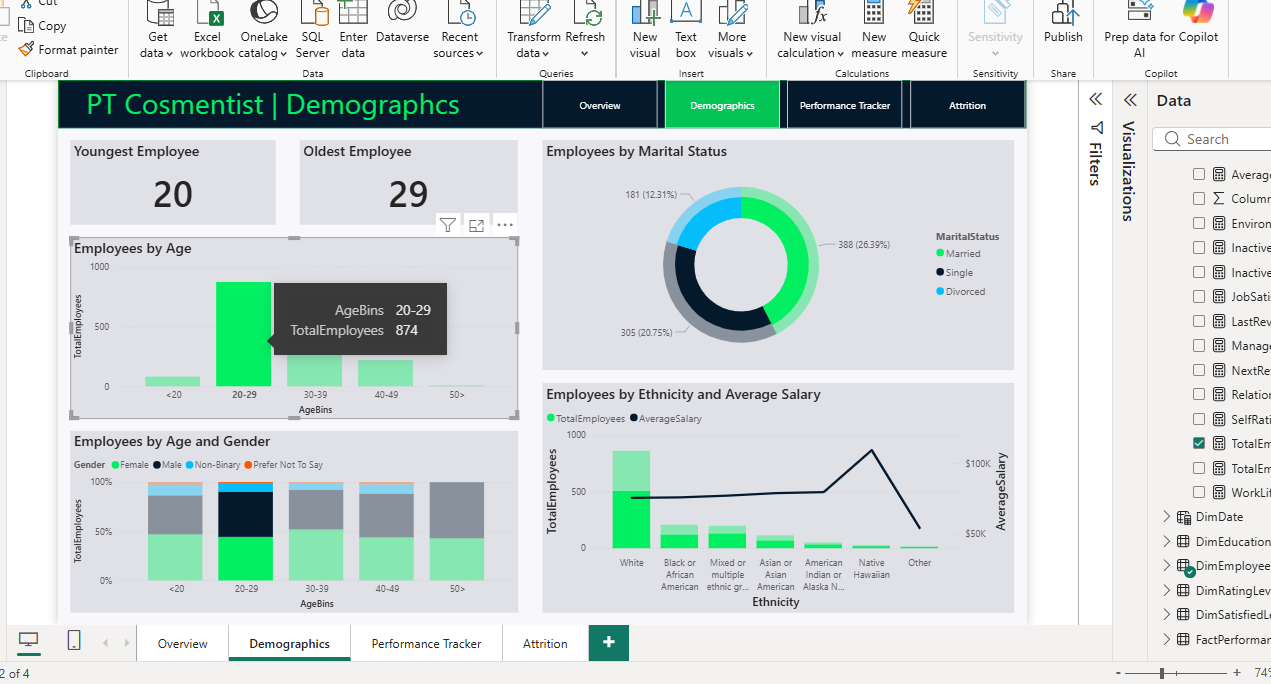Open OneLake catalog dropdown
This screenshot has height=684, width=1271.
coord(263,31)
